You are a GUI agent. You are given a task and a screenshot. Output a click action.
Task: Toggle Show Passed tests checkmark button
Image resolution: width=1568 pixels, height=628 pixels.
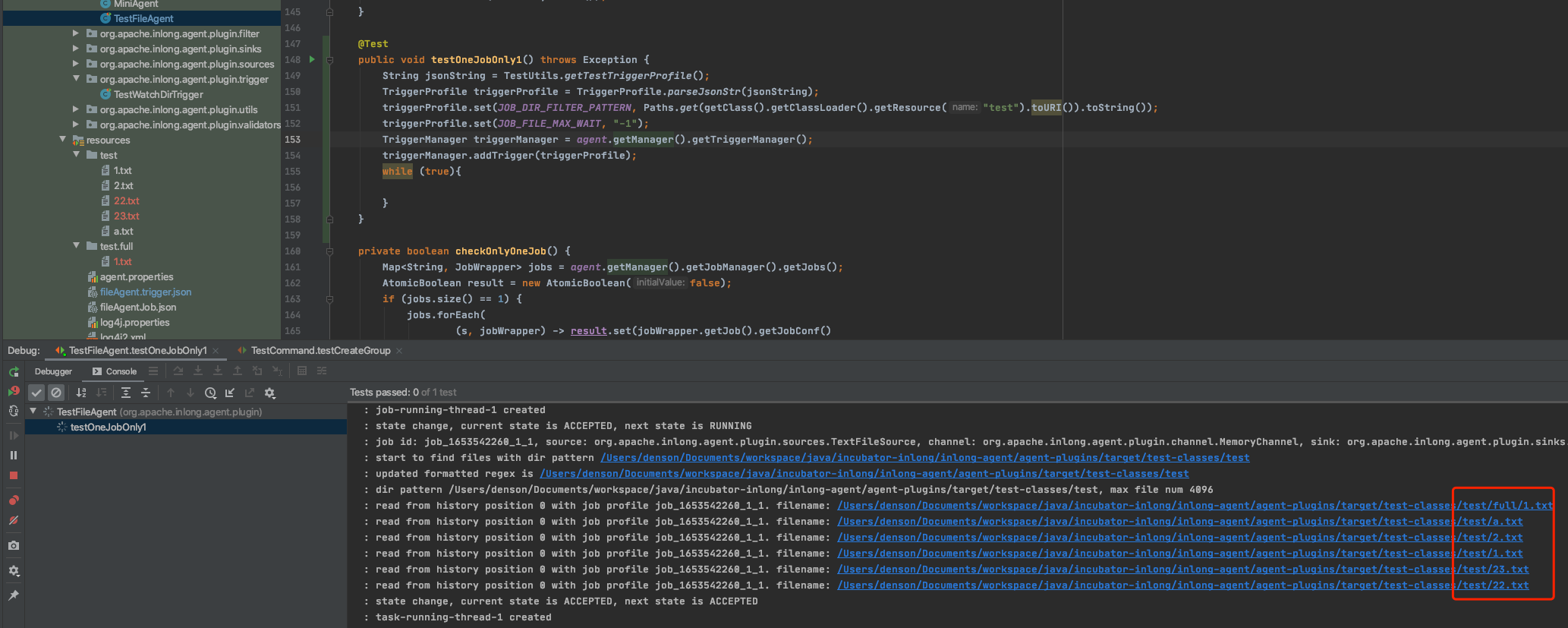36,393
